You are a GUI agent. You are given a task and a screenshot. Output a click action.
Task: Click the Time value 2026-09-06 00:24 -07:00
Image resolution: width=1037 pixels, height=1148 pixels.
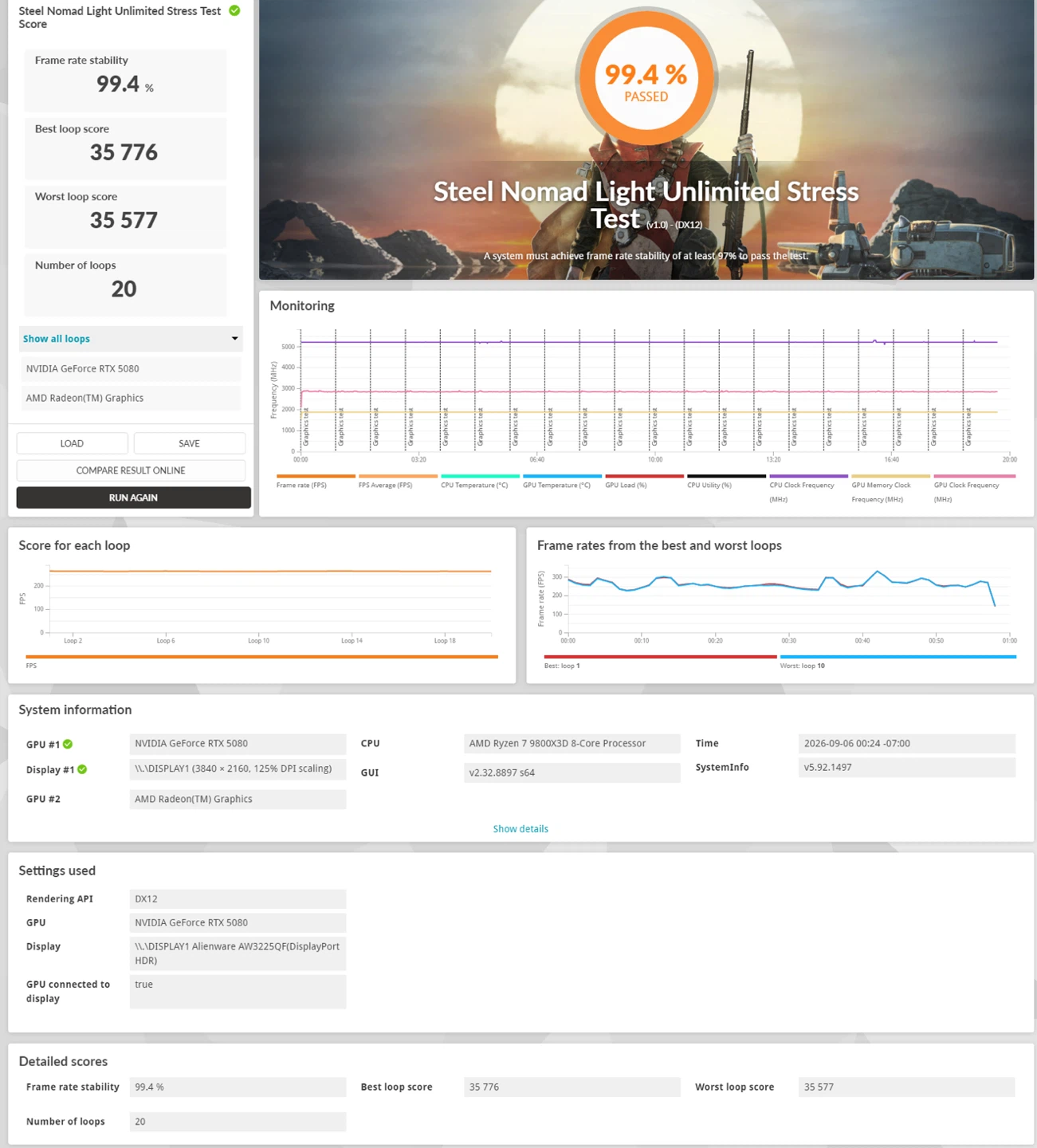(907, 744)
